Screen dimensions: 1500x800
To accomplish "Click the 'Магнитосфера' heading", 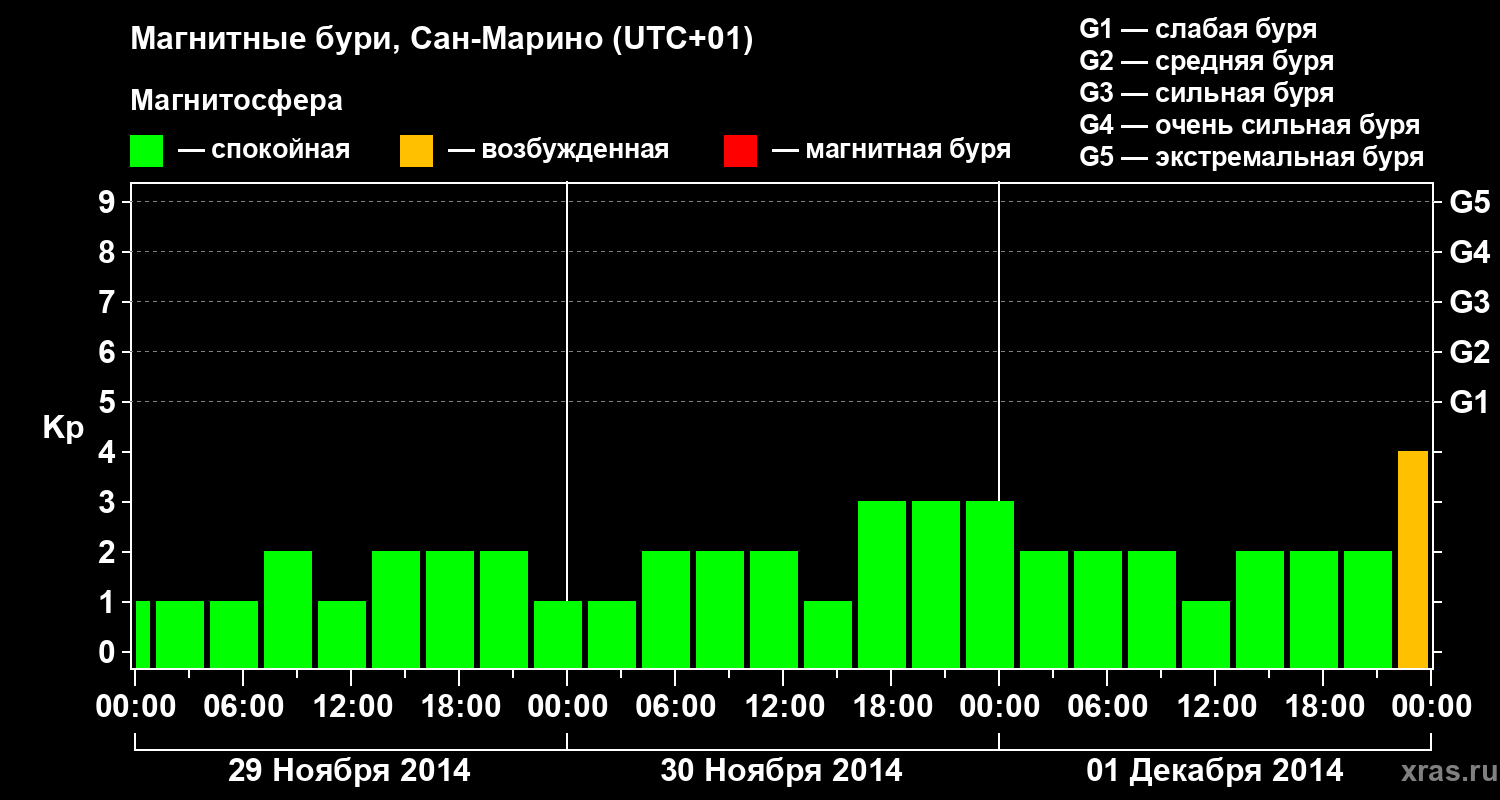I will [236, 101].
